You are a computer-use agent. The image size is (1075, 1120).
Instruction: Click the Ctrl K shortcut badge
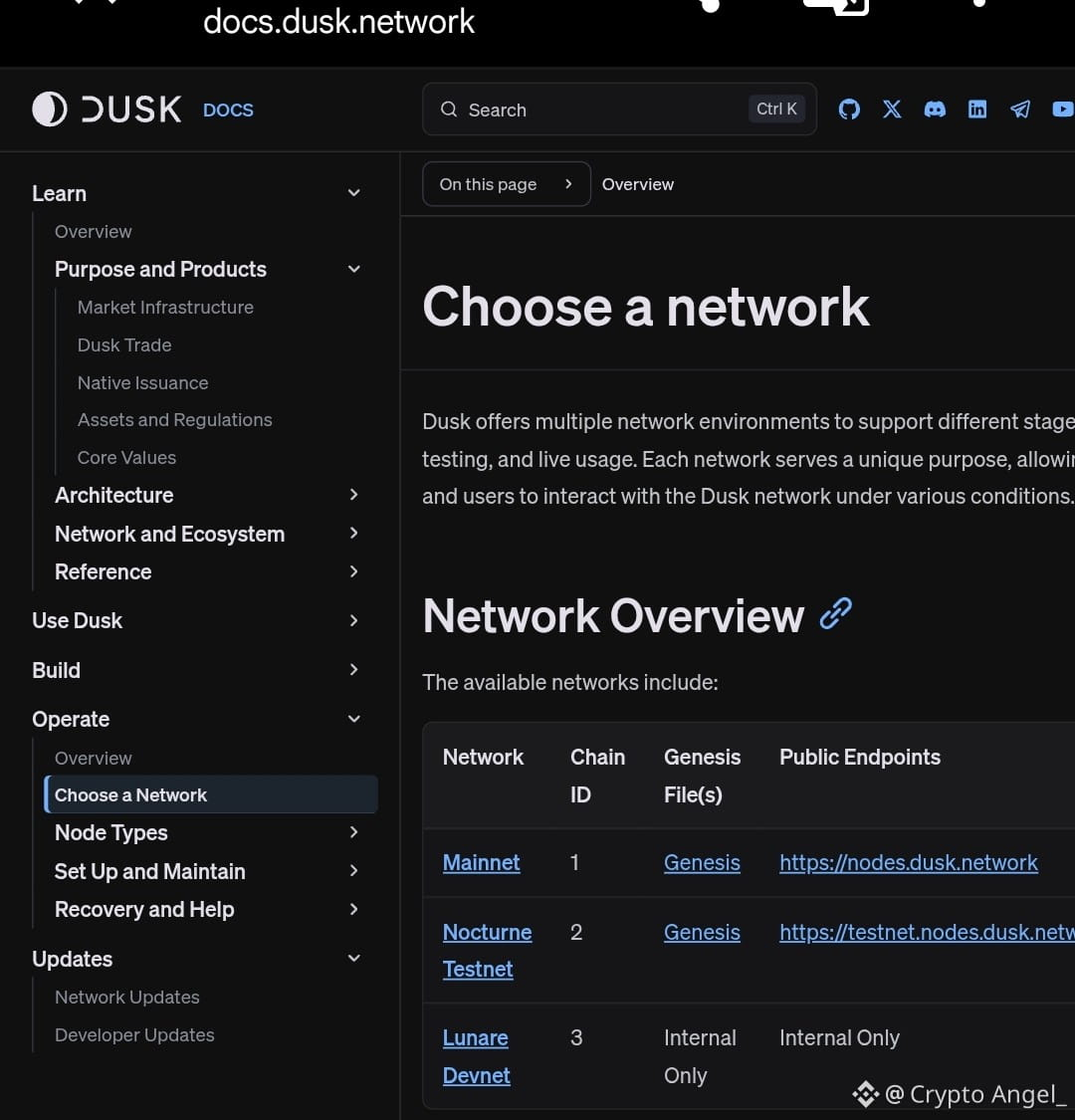point(776,109)
